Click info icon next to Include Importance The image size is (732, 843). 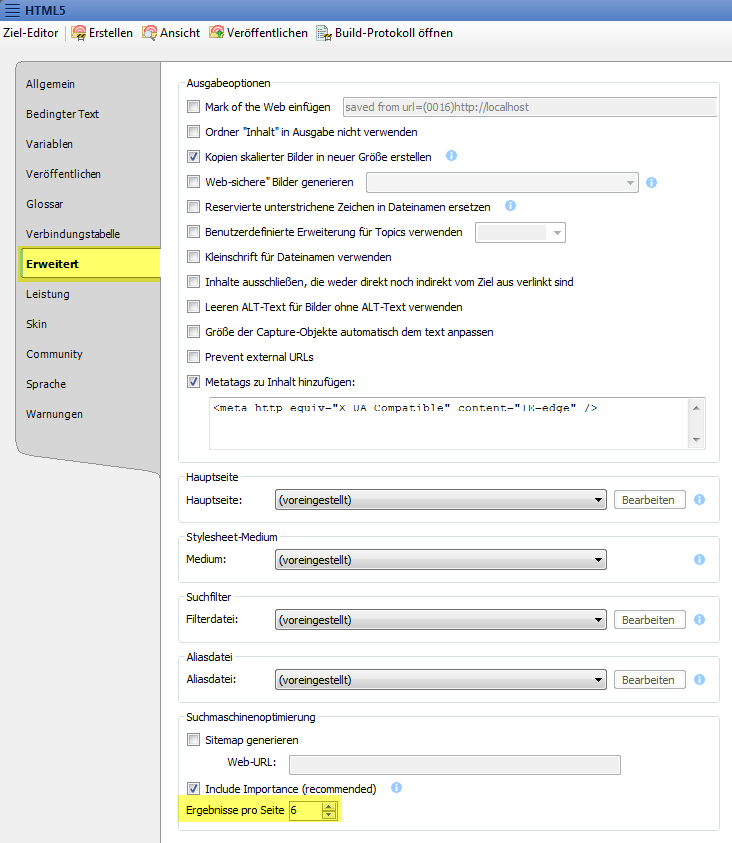click(x=396, y=788)
